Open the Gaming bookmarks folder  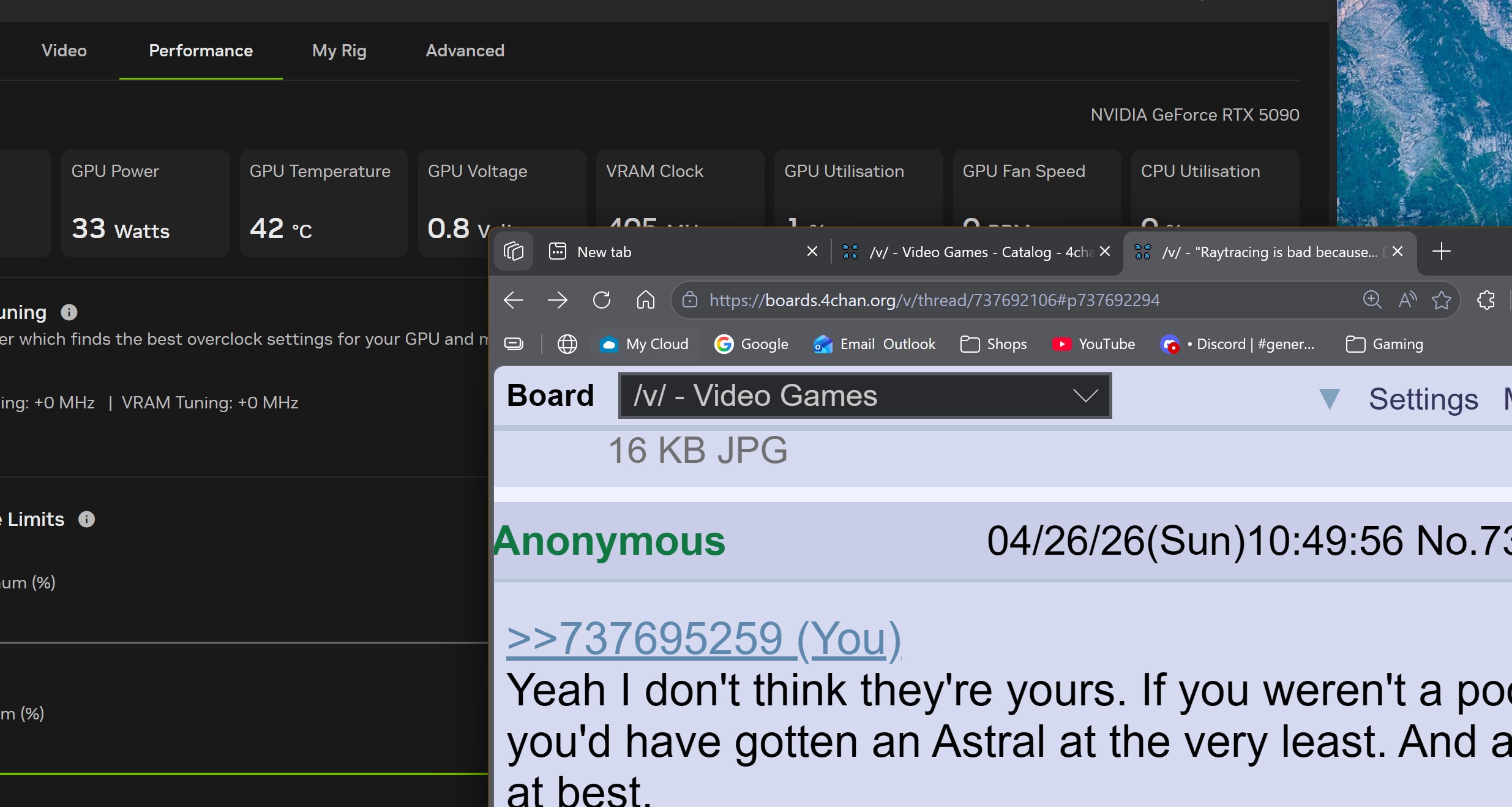point(1385,344)
